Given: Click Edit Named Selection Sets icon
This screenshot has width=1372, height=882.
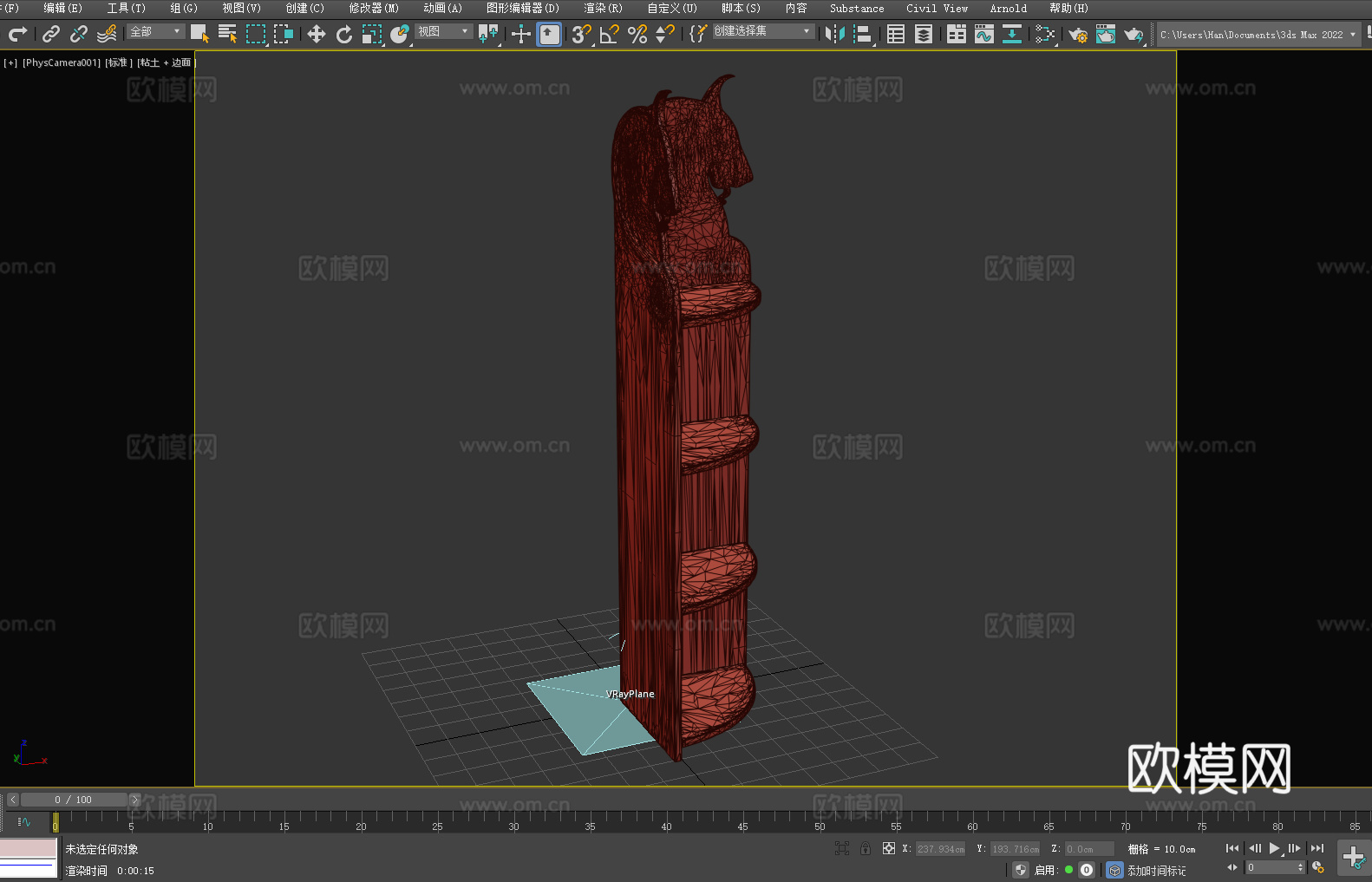Looking at the screenshot, I should (x=697, y=34).
